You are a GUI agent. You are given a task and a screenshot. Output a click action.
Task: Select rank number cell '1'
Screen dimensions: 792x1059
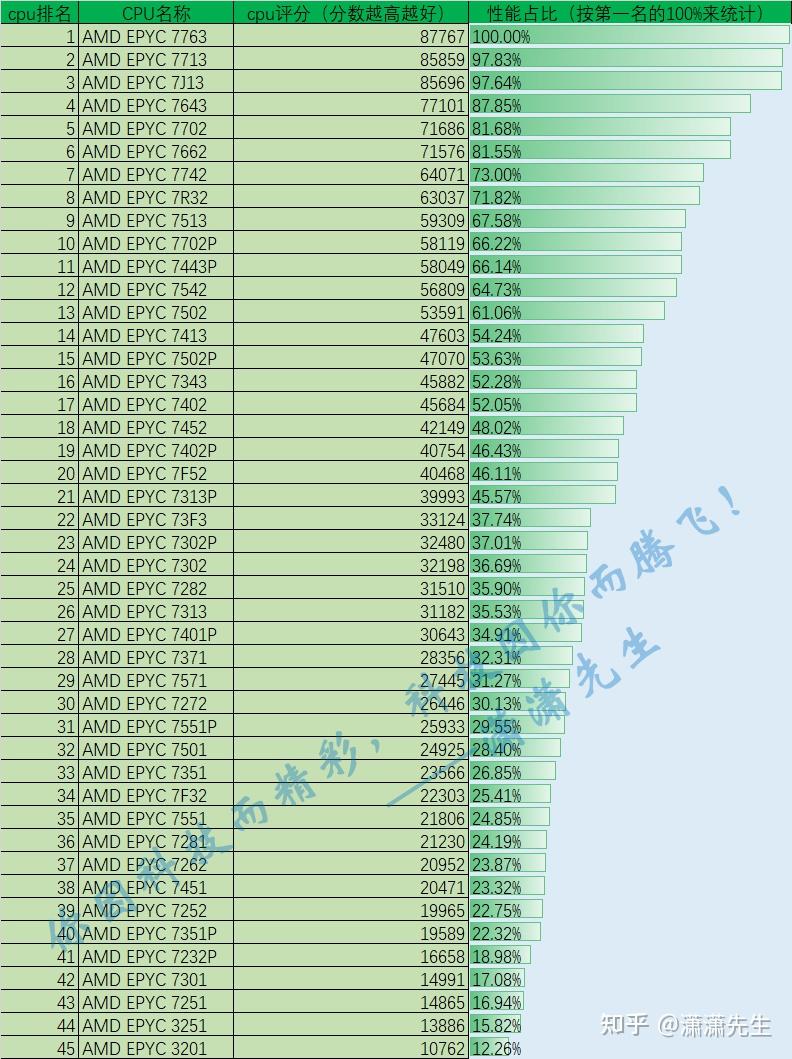(x=39, y=36)
